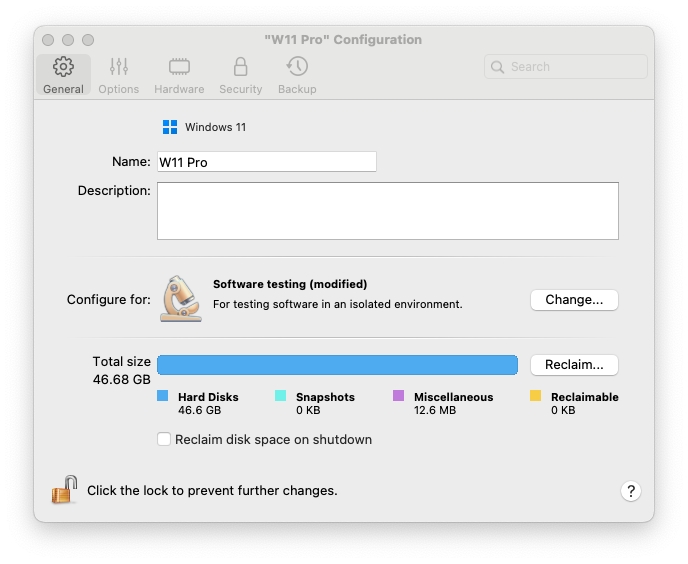Image resolution: width=688 pixels, height=564 pixels.
Task: Click the Name field containing W11 Pro
Action: (266, 162)
